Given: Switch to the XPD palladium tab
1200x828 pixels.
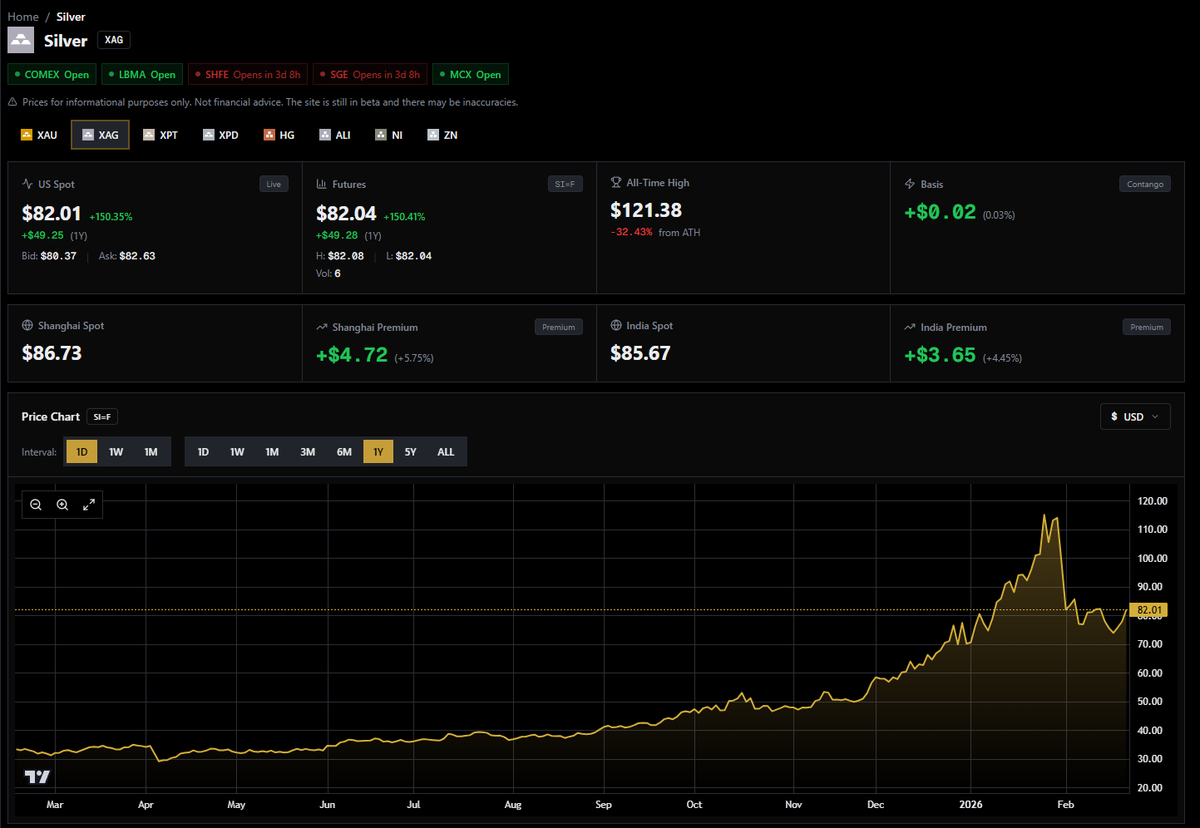Looking at the screenshot, I should [220, 134].
